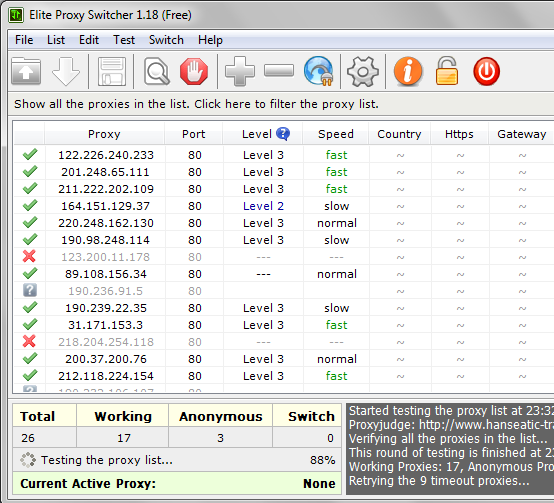Viewport: 554px width, 503px height.
Task: Click green checkmark for 212.118.224.154
Action: pos(30,375)
